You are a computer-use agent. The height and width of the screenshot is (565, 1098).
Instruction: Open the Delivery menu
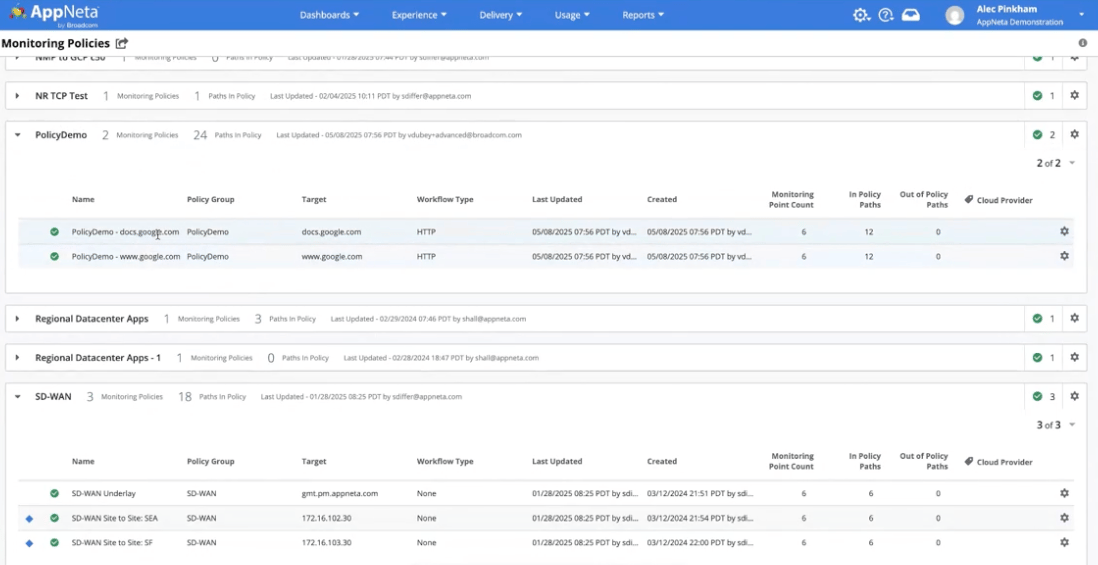[x=501, y=15]
